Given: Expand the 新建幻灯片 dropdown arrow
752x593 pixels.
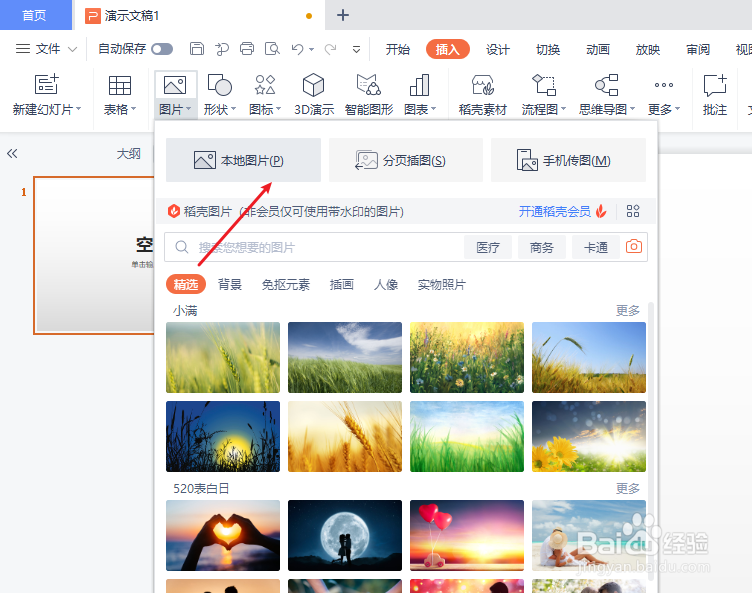Looking at the screenshot, I should pos(78,109).
